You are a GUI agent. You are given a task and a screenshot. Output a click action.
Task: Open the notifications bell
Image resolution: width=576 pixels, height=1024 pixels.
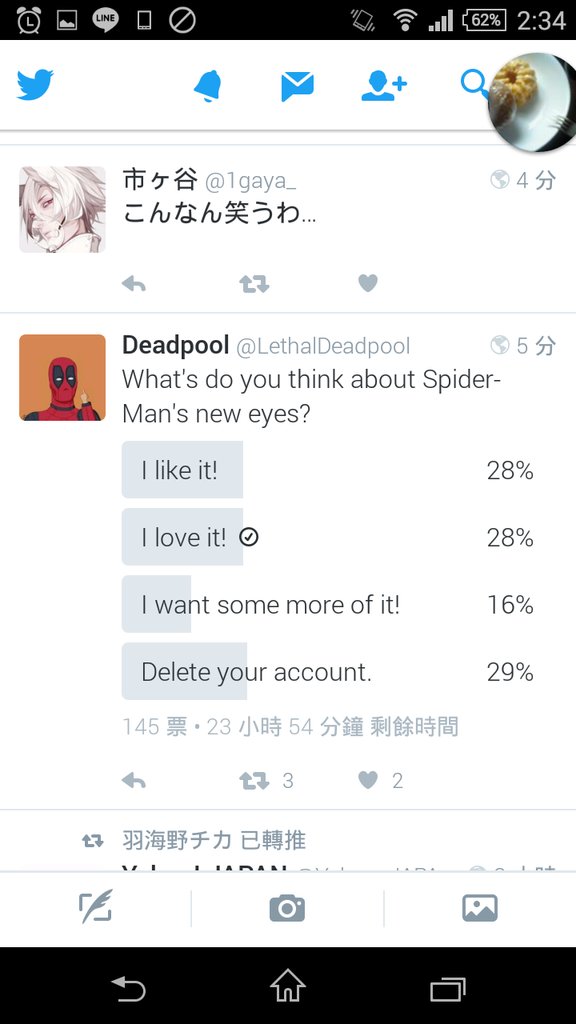pos(208,86)
